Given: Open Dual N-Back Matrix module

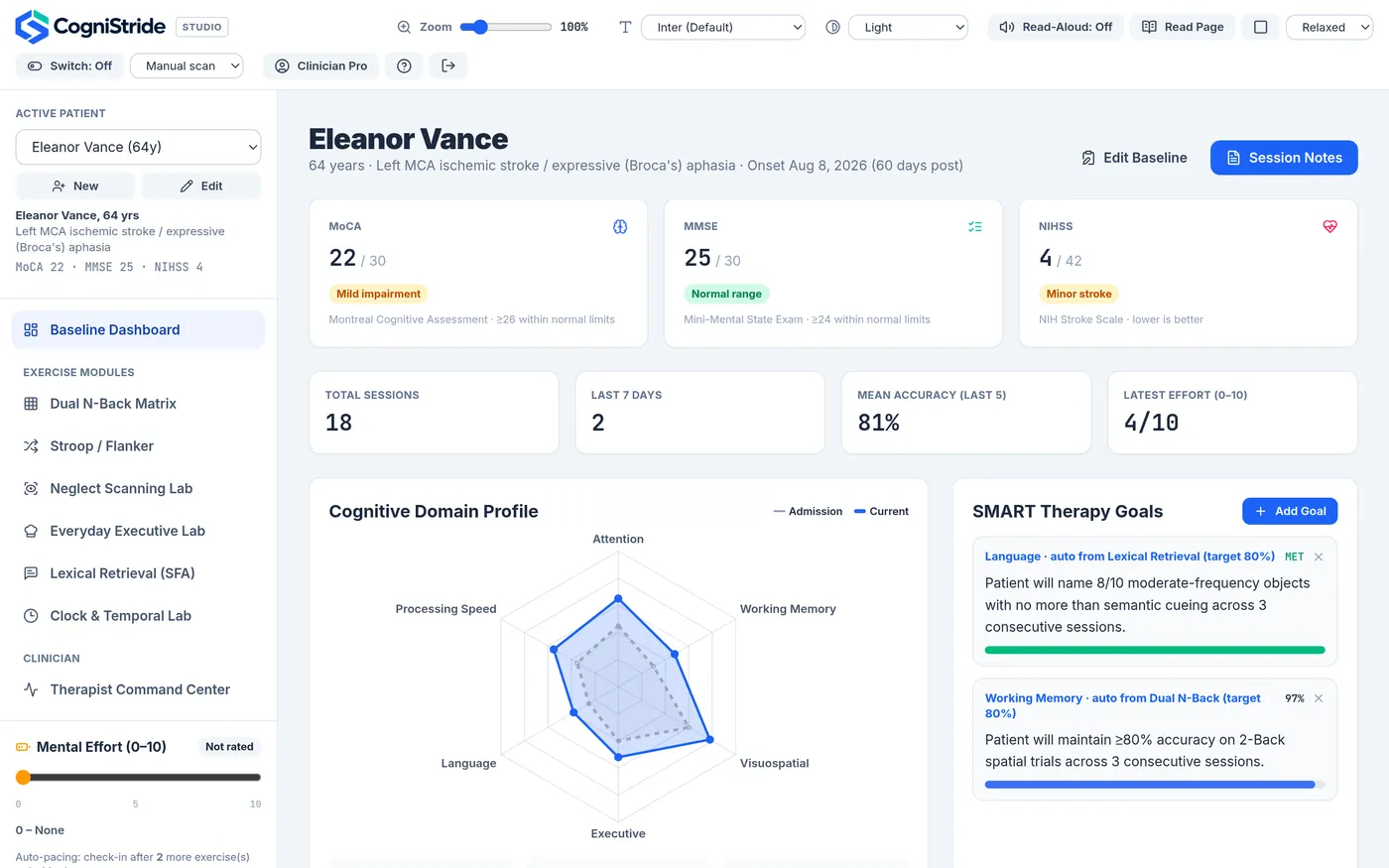Looking at the screenshot, I should [x=138, y=404].
